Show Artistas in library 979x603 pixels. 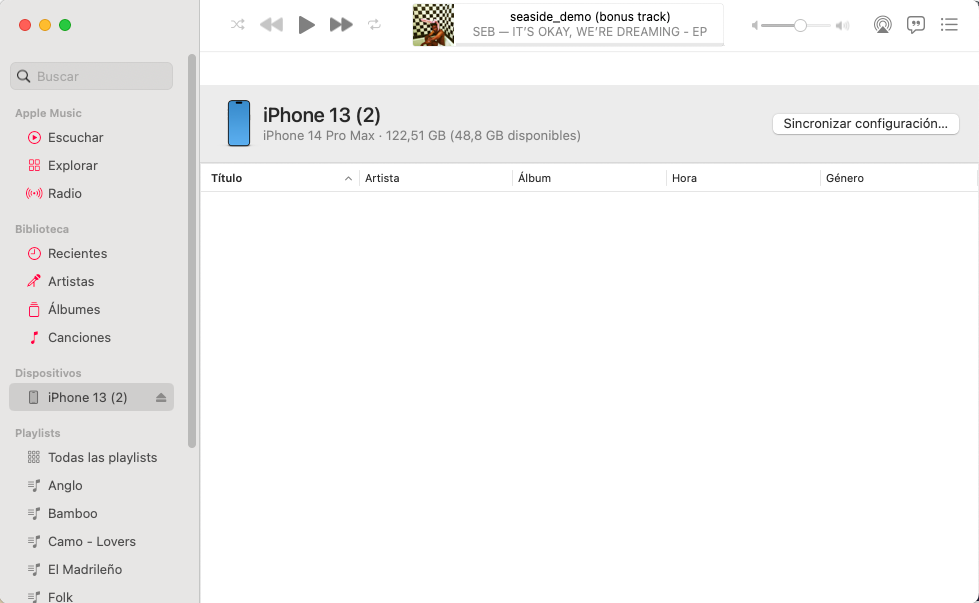91,282
